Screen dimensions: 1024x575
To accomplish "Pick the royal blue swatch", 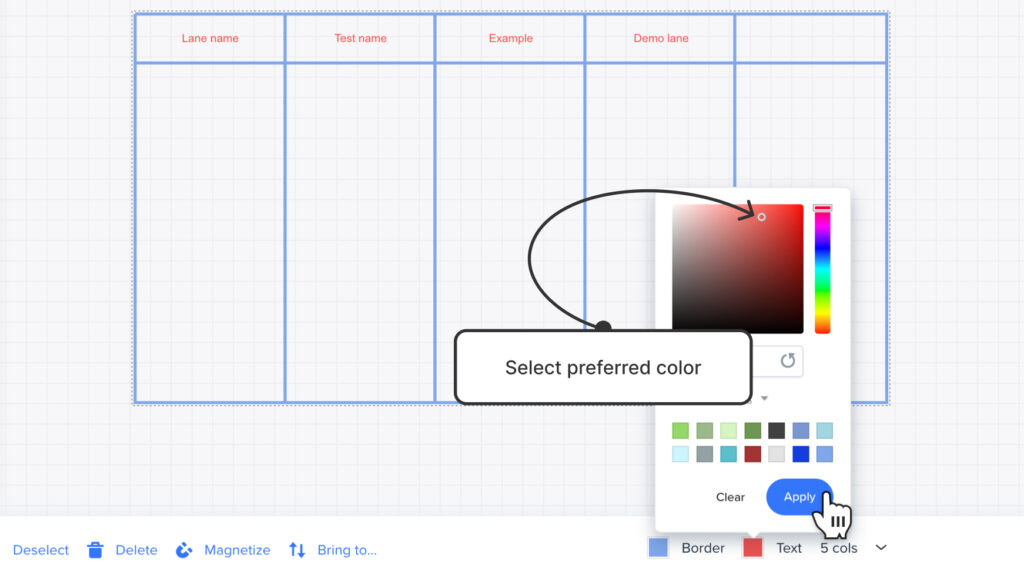I will pyautogui.click(x=801, y=454).
